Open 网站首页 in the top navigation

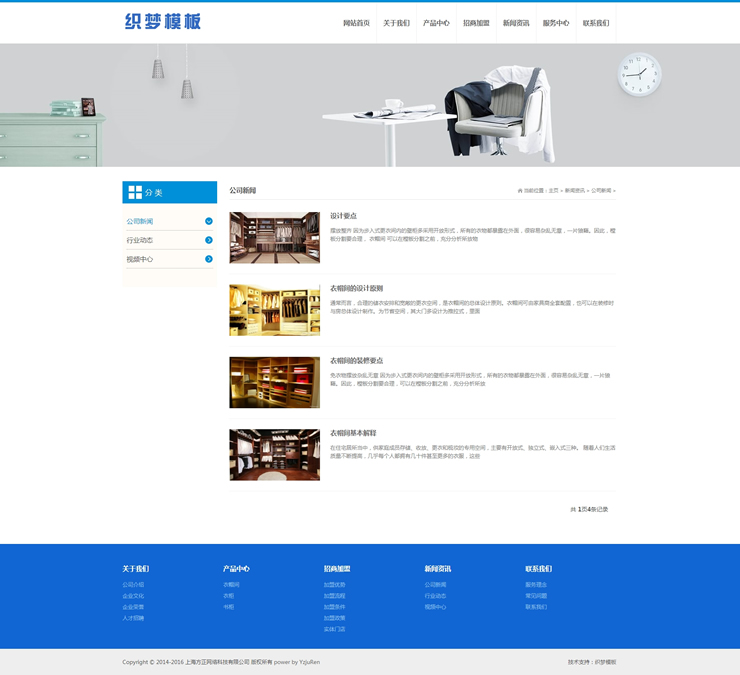click(356, 23)
